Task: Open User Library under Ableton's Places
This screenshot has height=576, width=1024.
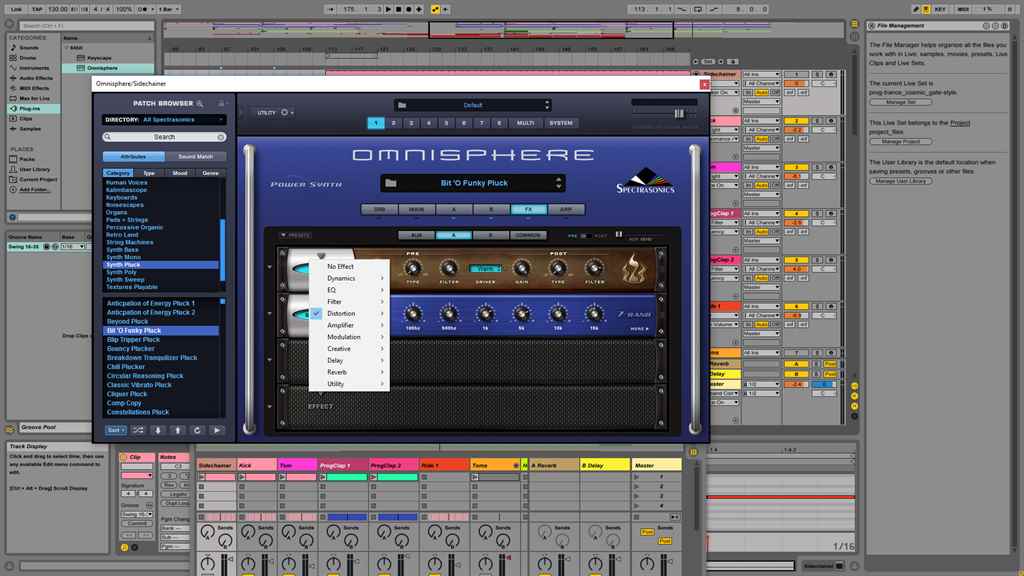Action: (x=34, y=169)
